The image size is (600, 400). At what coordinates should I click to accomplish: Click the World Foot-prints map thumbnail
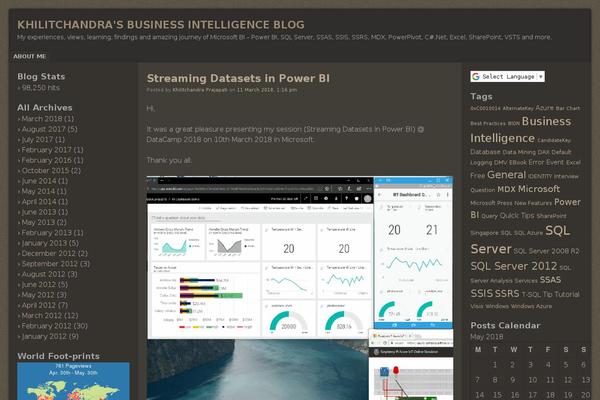point(73,381)
